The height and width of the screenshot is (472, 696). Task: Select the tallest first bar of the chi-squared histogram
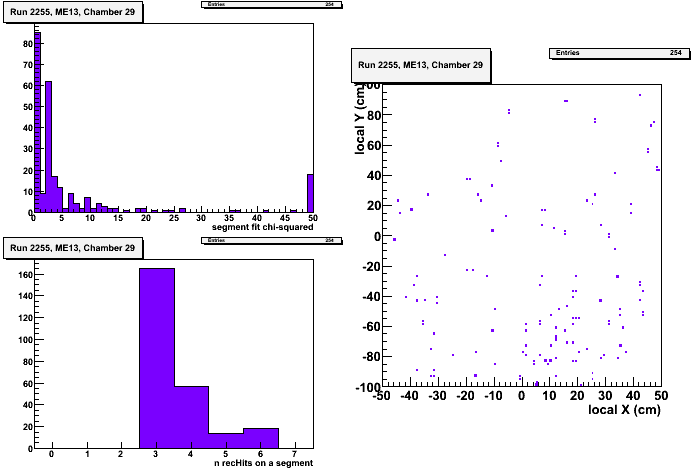pyautogui.click(x=38, y=122)
